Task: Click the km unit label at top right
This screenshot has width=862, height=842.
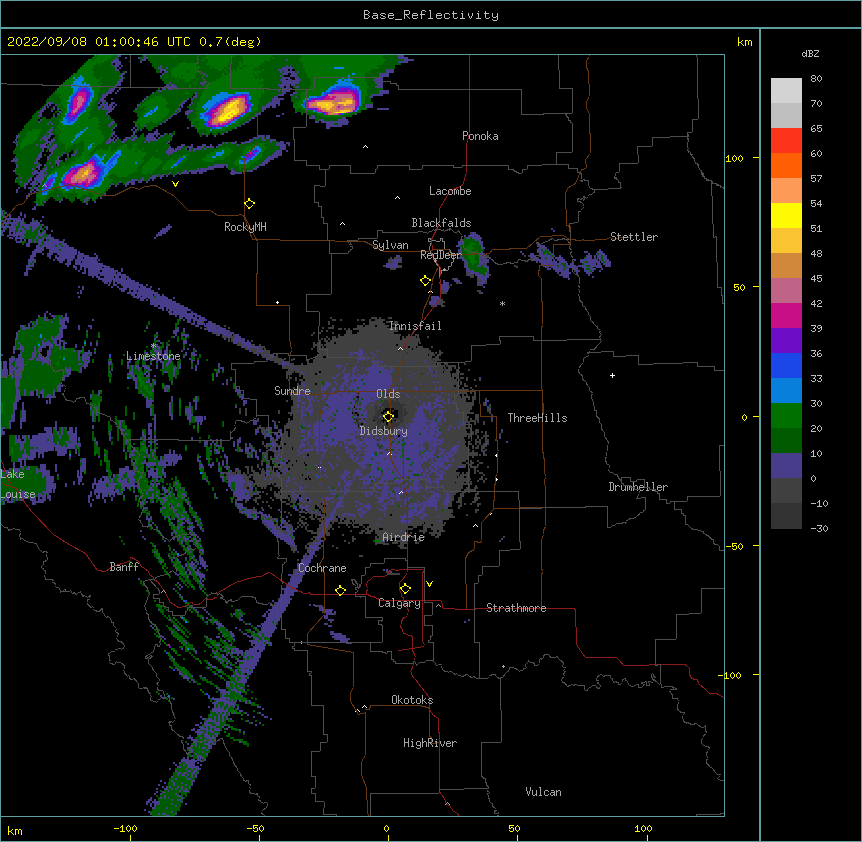Action: (x=745, y=42)
